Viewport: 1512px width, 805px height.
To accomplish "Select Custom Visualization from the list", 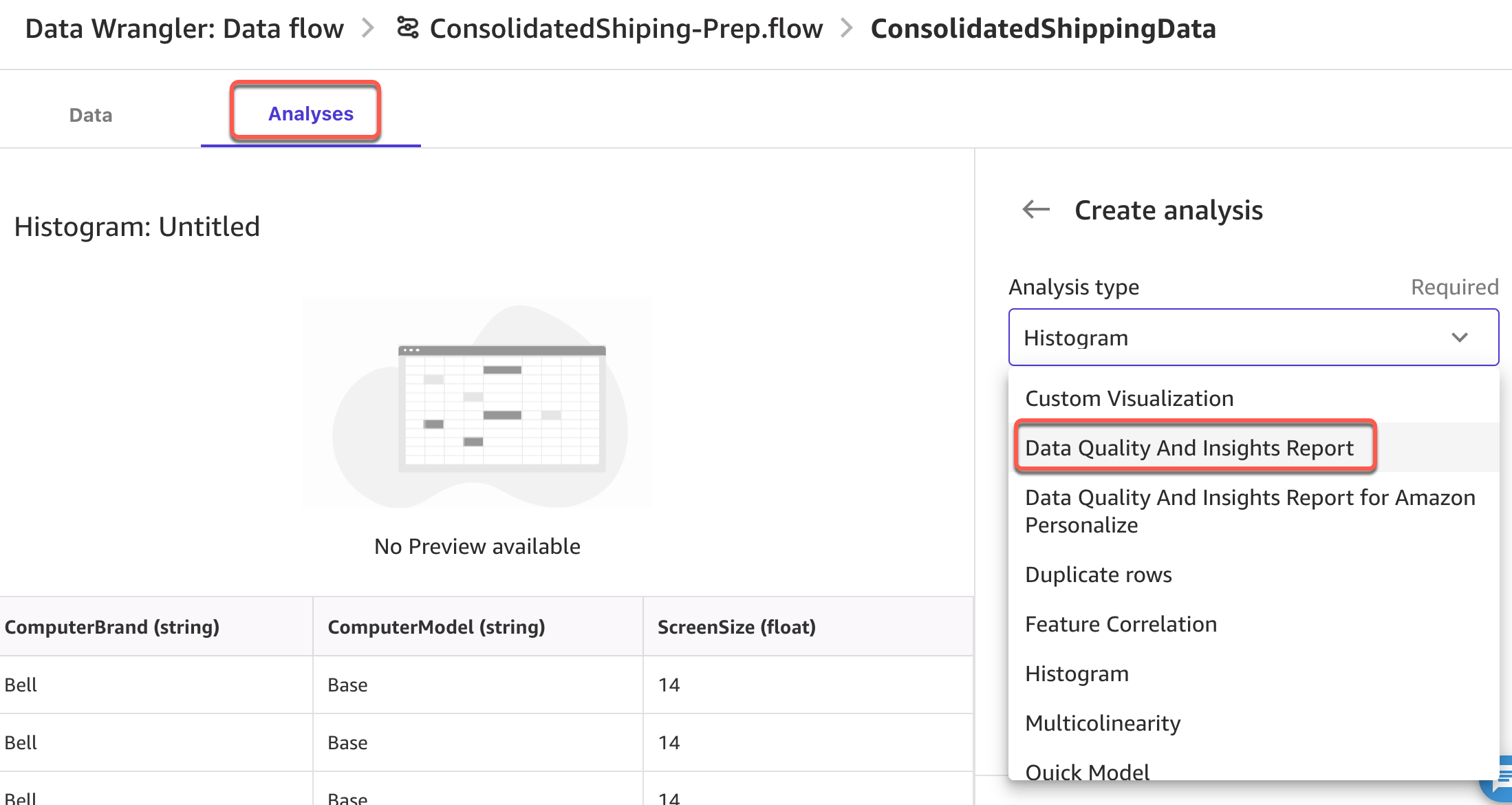I will pos(1129,398).
